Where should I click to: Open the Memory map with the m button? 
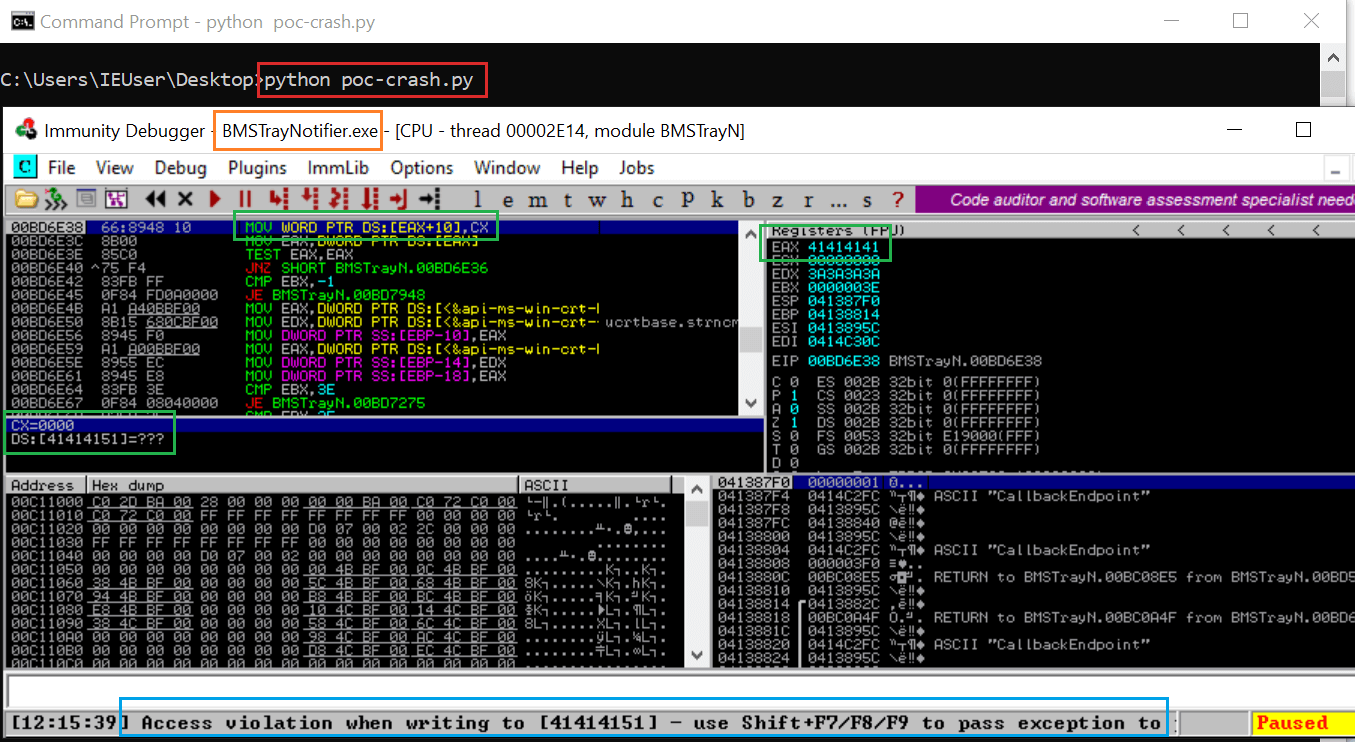click(537, 200)
